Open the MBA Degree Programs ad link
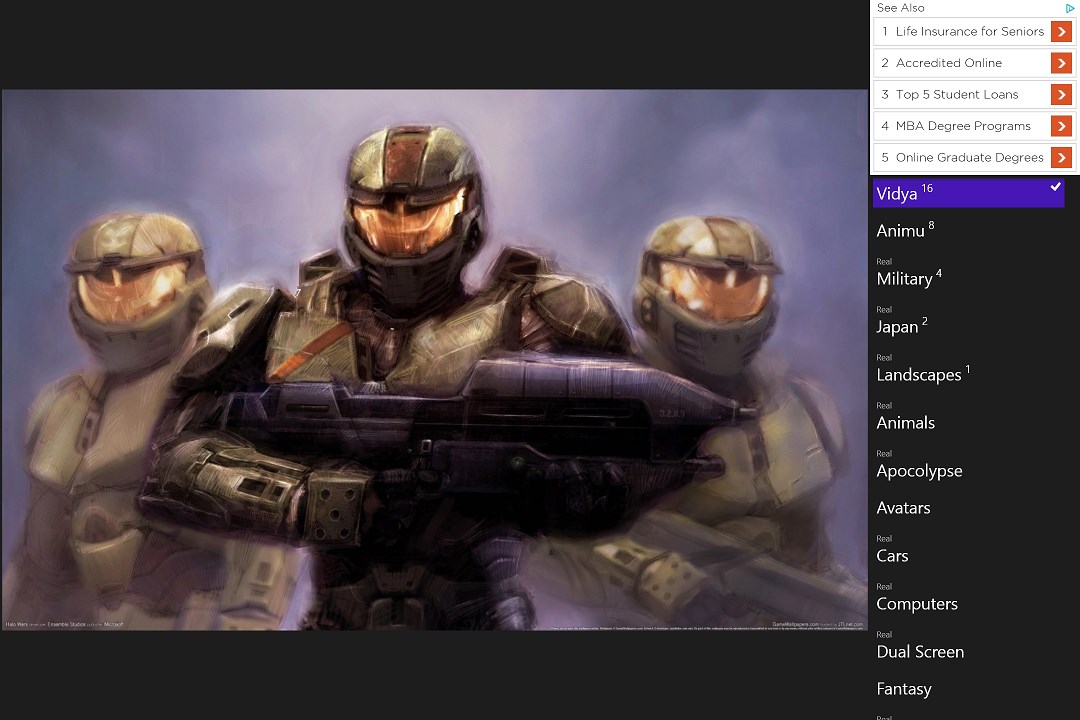1080x720 pixels. point(974,126)
